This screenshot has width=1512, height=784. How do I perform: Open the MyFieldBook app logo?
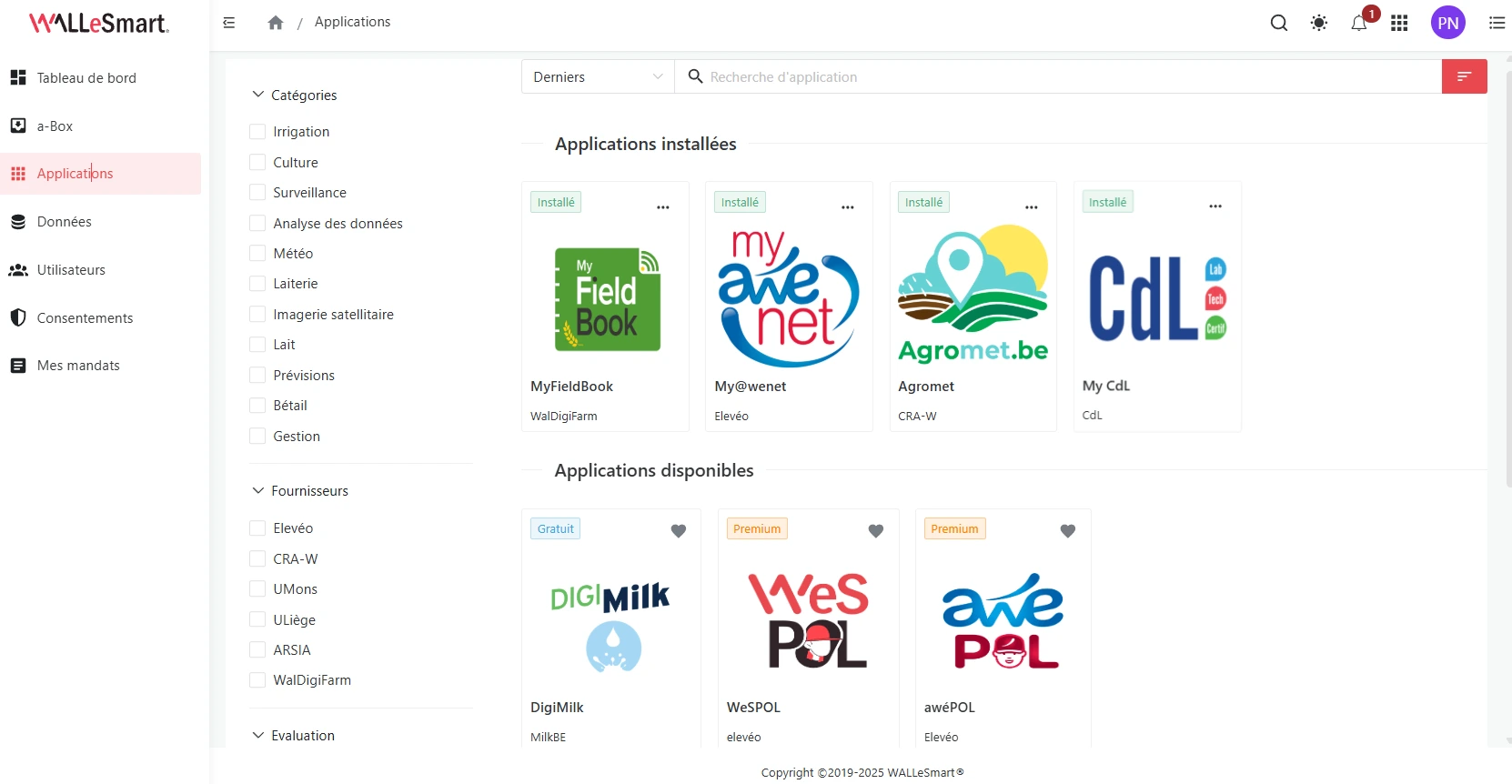[608, 299]
